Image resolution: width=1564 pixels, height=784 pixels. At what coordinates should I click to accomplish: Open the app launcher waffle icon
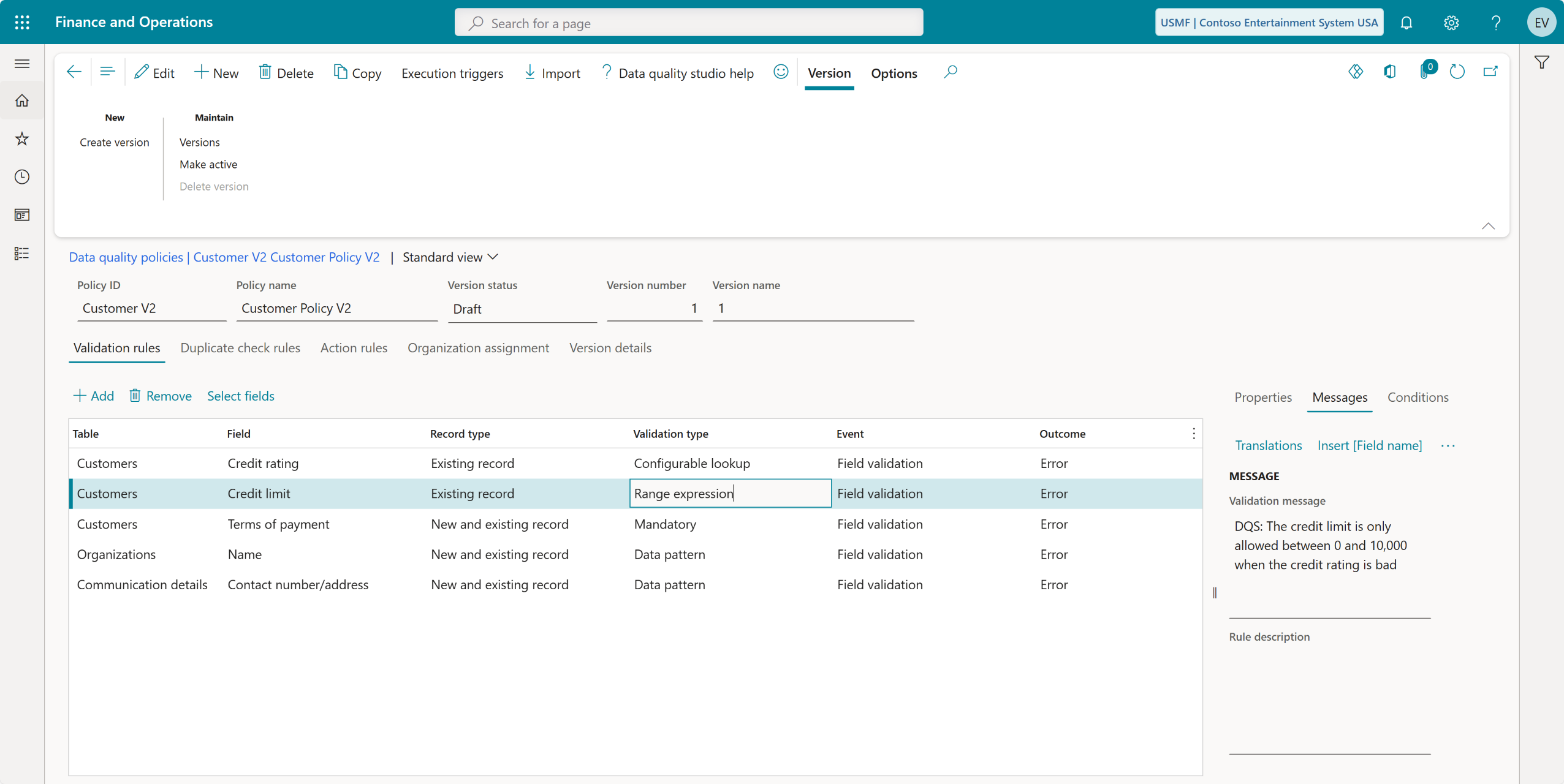click(22, 22)
